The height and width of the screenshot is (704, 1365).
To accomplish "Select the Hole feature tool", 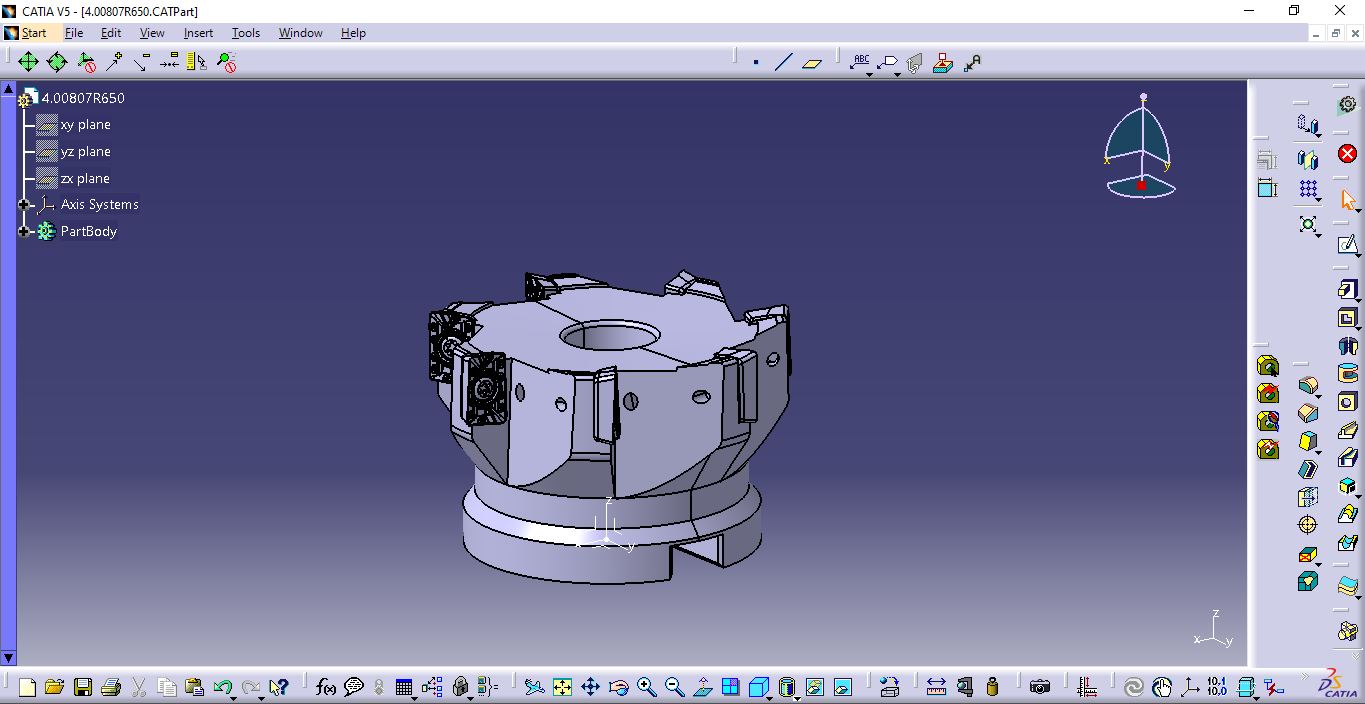I will click(1348, 402).
